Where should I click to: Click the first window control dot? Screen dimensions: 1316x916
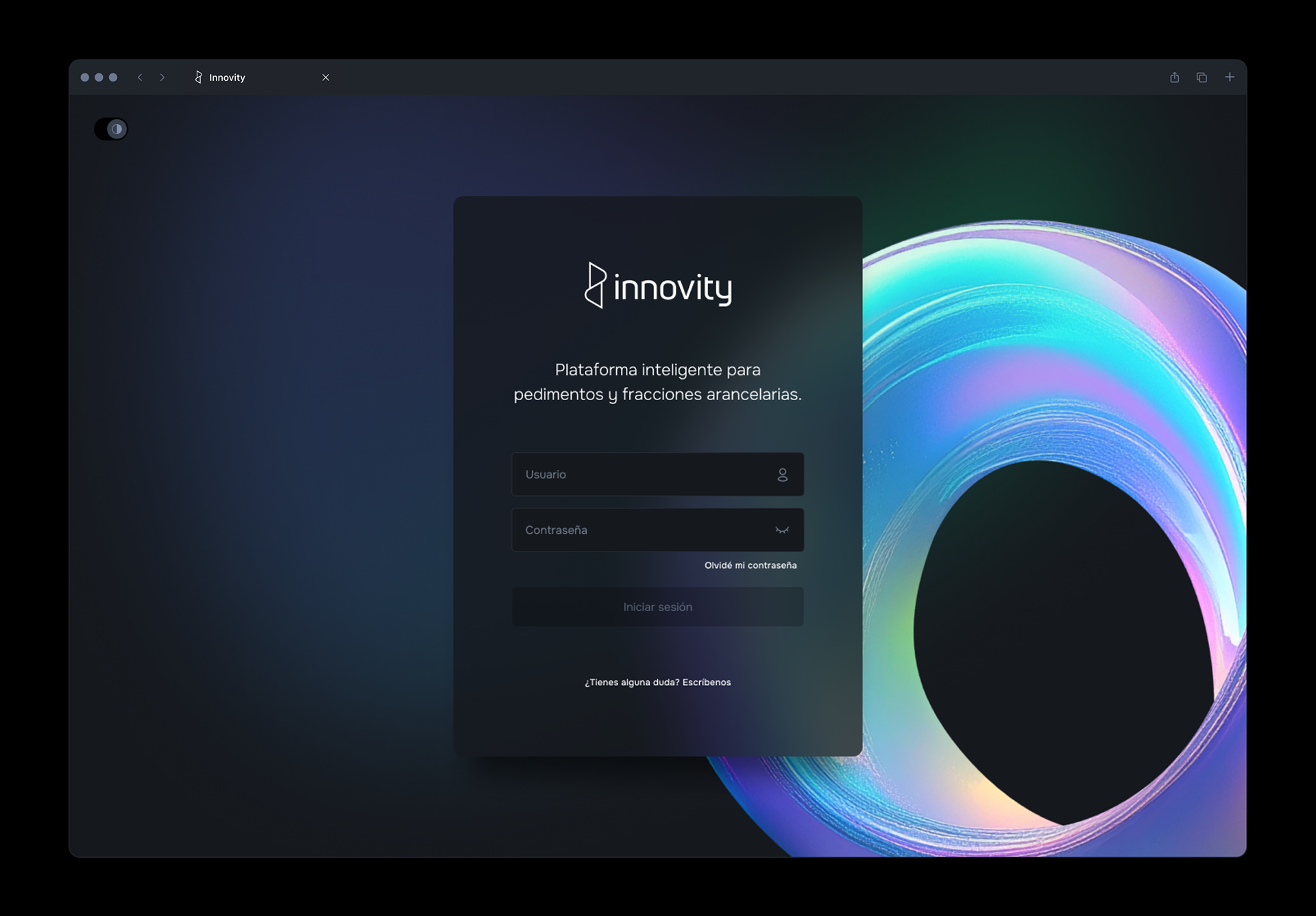(85, 77)
